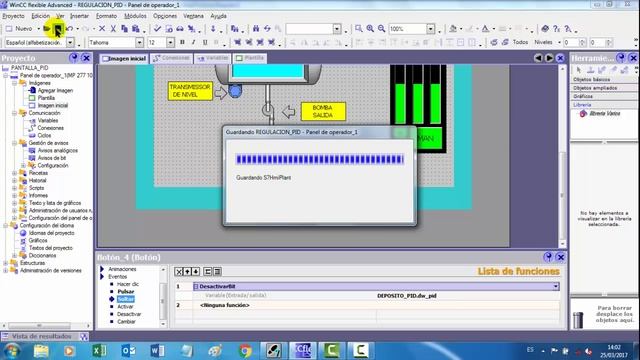This screenshot has width=640, height=360.
Task: Open the Objetos básicos toolbox group
Action: click(x=604, y=80)
